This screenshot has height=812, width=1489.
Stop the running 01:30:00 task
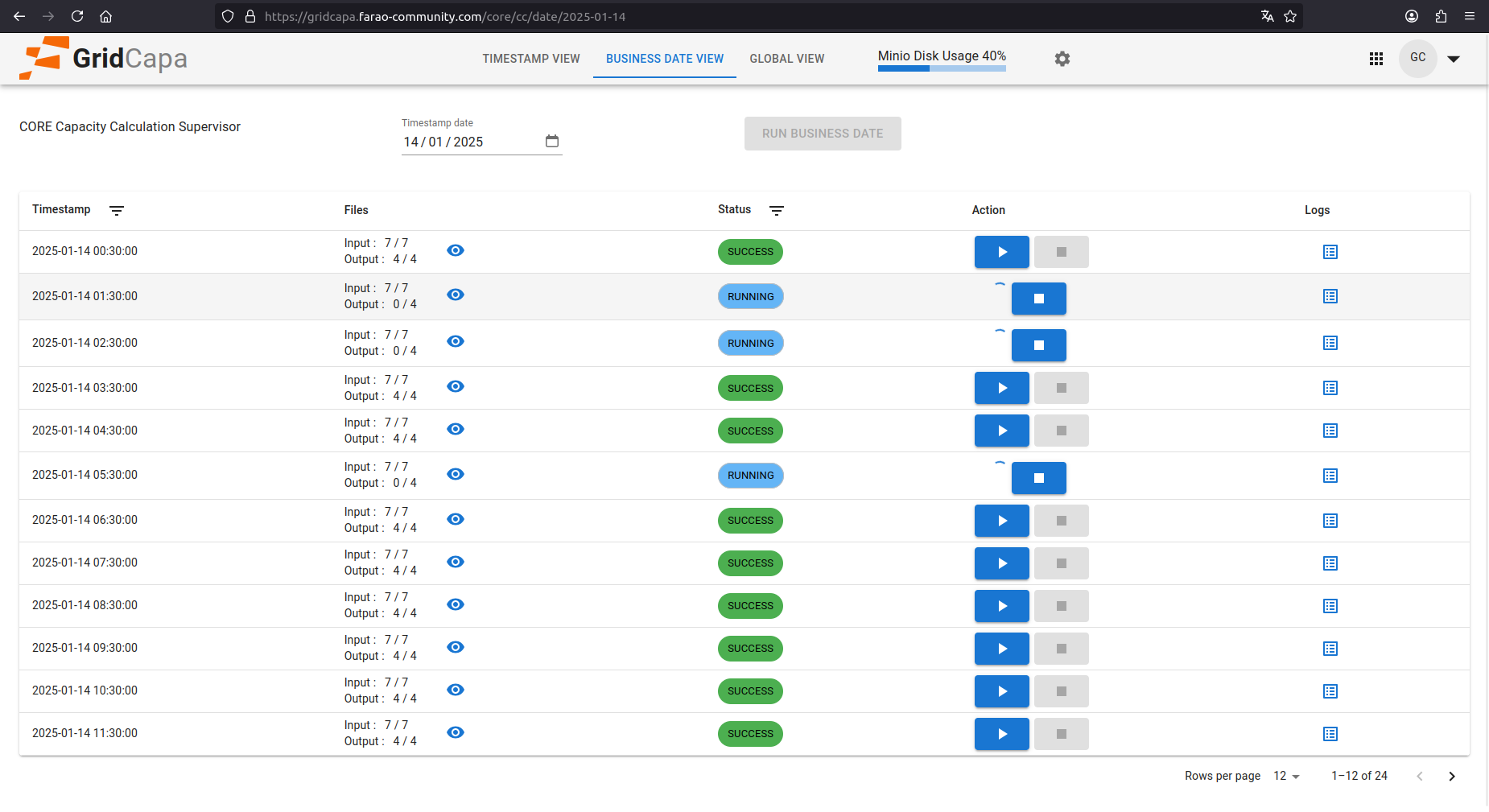point(1038,299)
